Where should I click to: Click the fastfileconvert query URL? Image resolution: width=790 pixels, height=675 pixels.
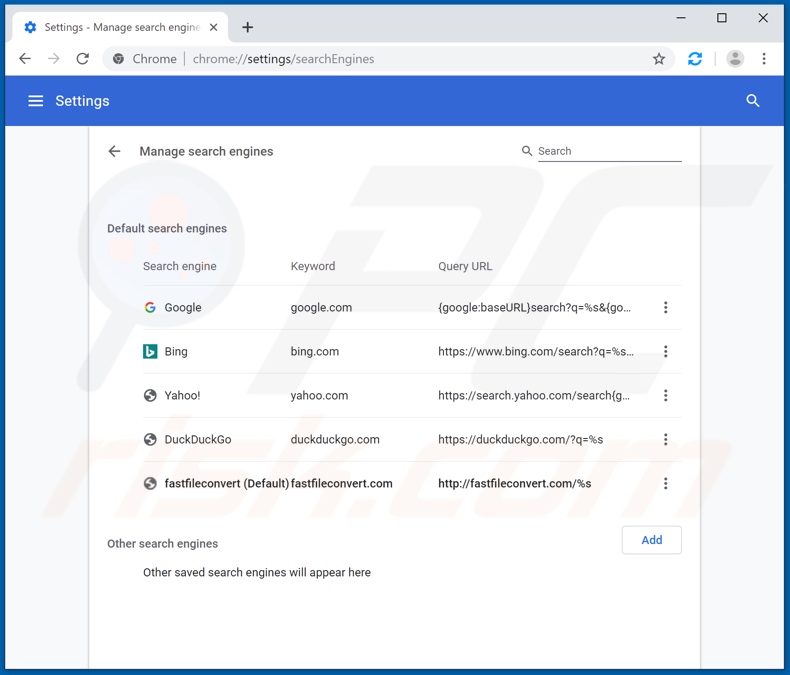pyautogui.click(x=514, y=484)
